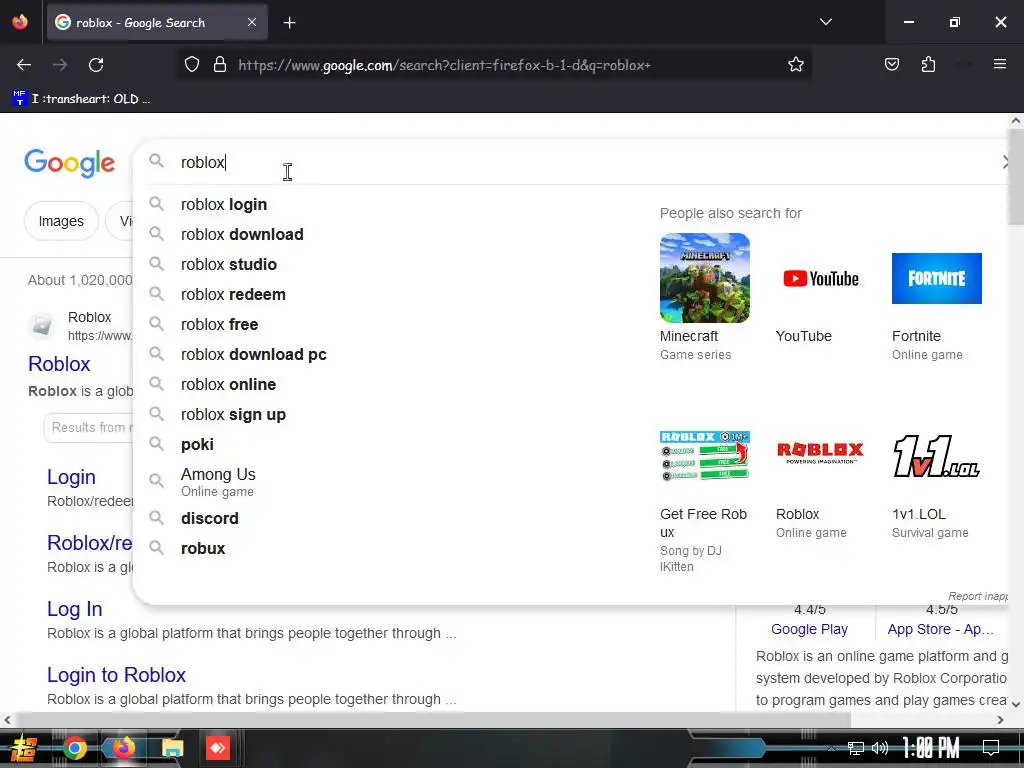
Task: Open the 1v1.LOL thumbnail
Action: tap(936, 456)
